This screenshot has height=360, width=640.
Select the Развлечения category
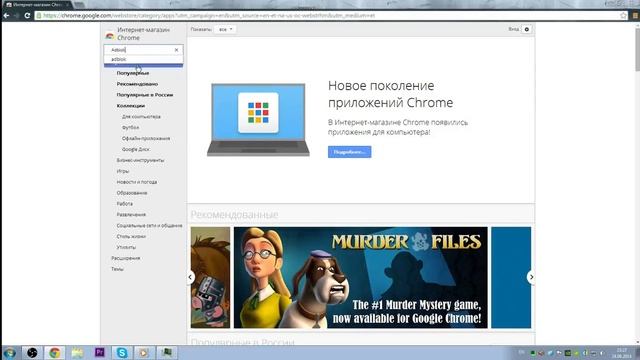[x=131, y=215]
